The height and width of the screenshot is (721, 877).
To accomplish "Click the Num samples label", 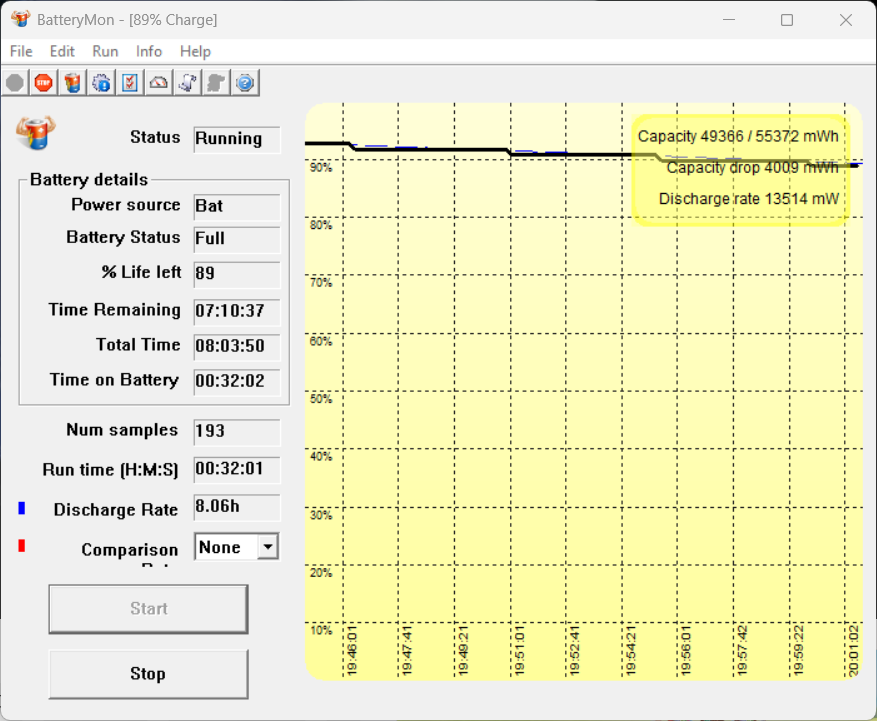I will 122,430.
